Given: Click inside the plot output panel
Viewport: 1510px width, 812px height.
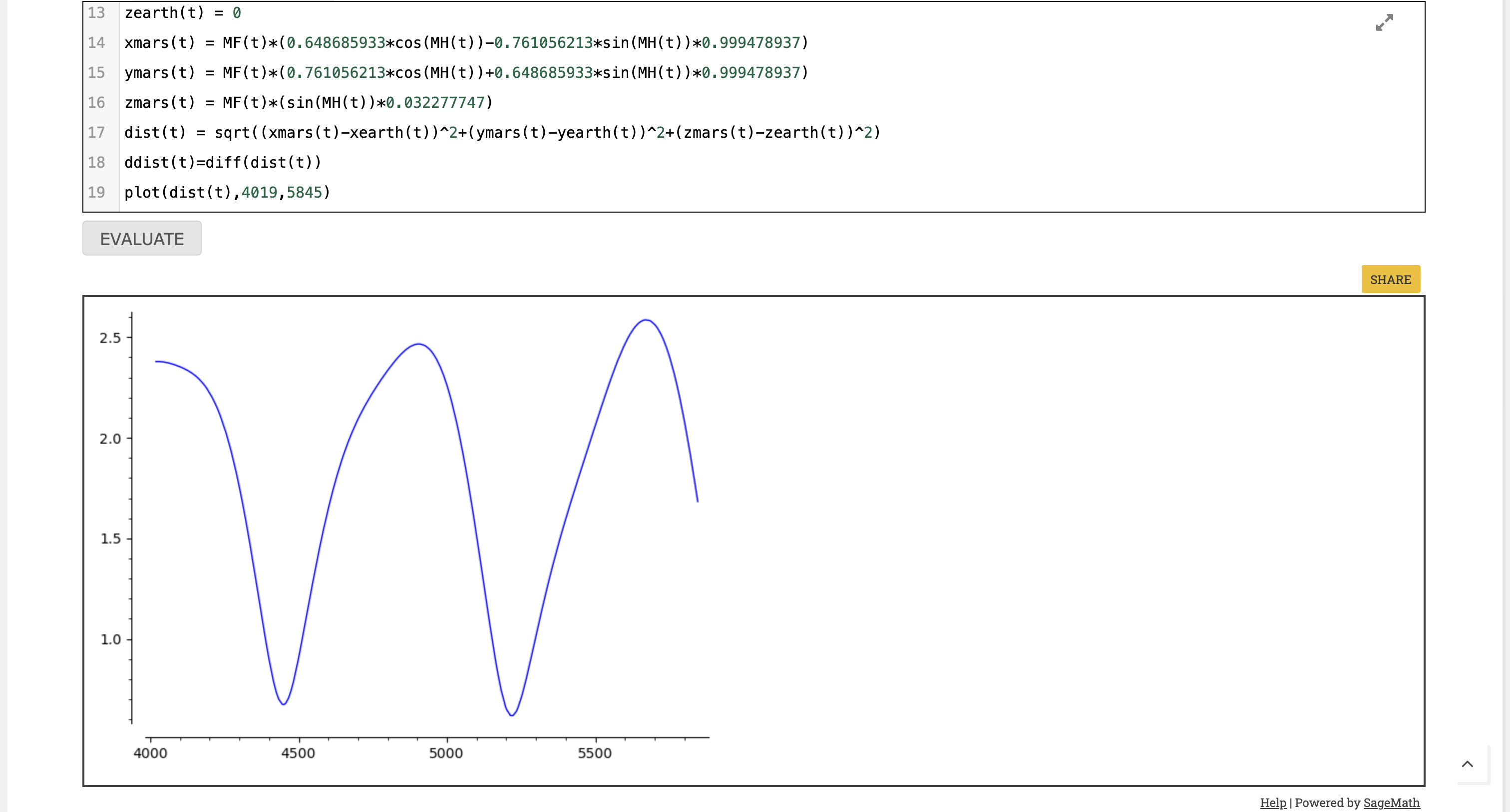Looking at the screenshot, I should [x=997, y=527].
